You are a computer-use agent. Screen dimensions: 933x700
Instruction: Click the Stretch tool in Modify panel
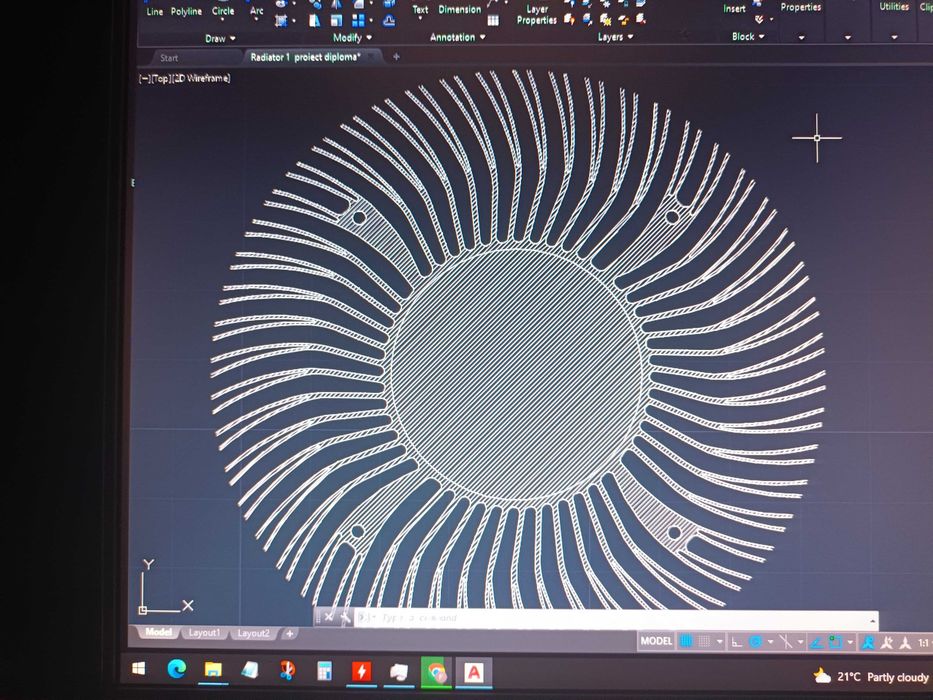pos(315,21)
